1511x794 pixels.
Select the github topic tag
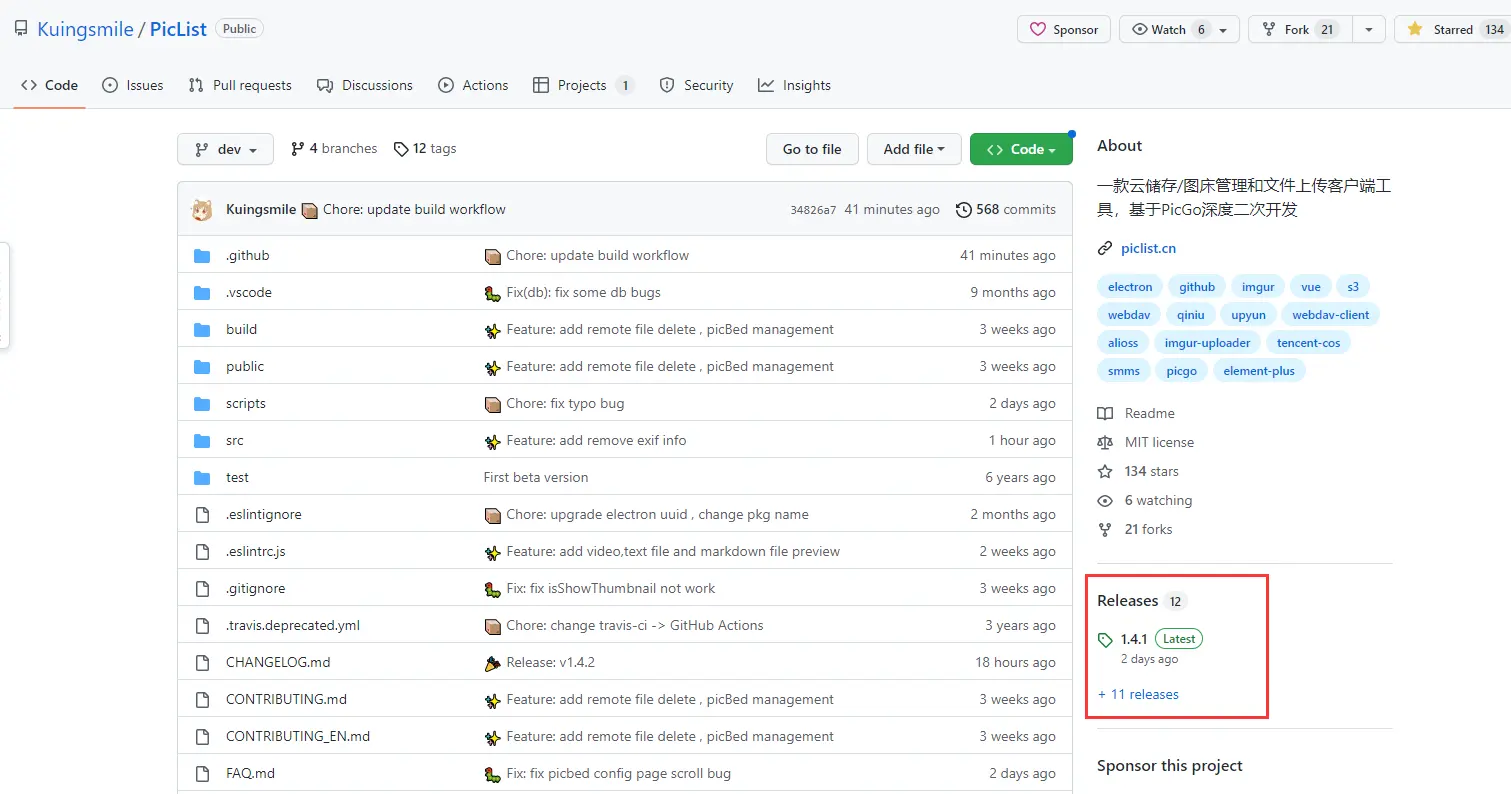1197,286
